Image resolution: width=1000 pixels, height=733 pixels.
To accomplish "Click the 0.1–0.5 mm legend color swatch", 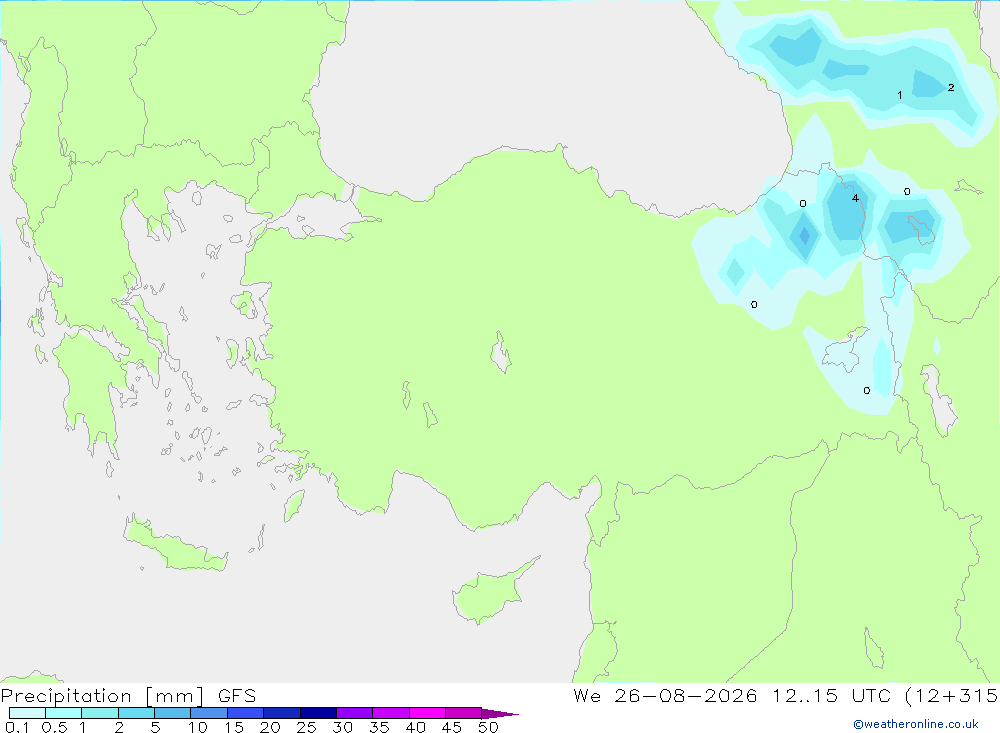I will 27,713.
